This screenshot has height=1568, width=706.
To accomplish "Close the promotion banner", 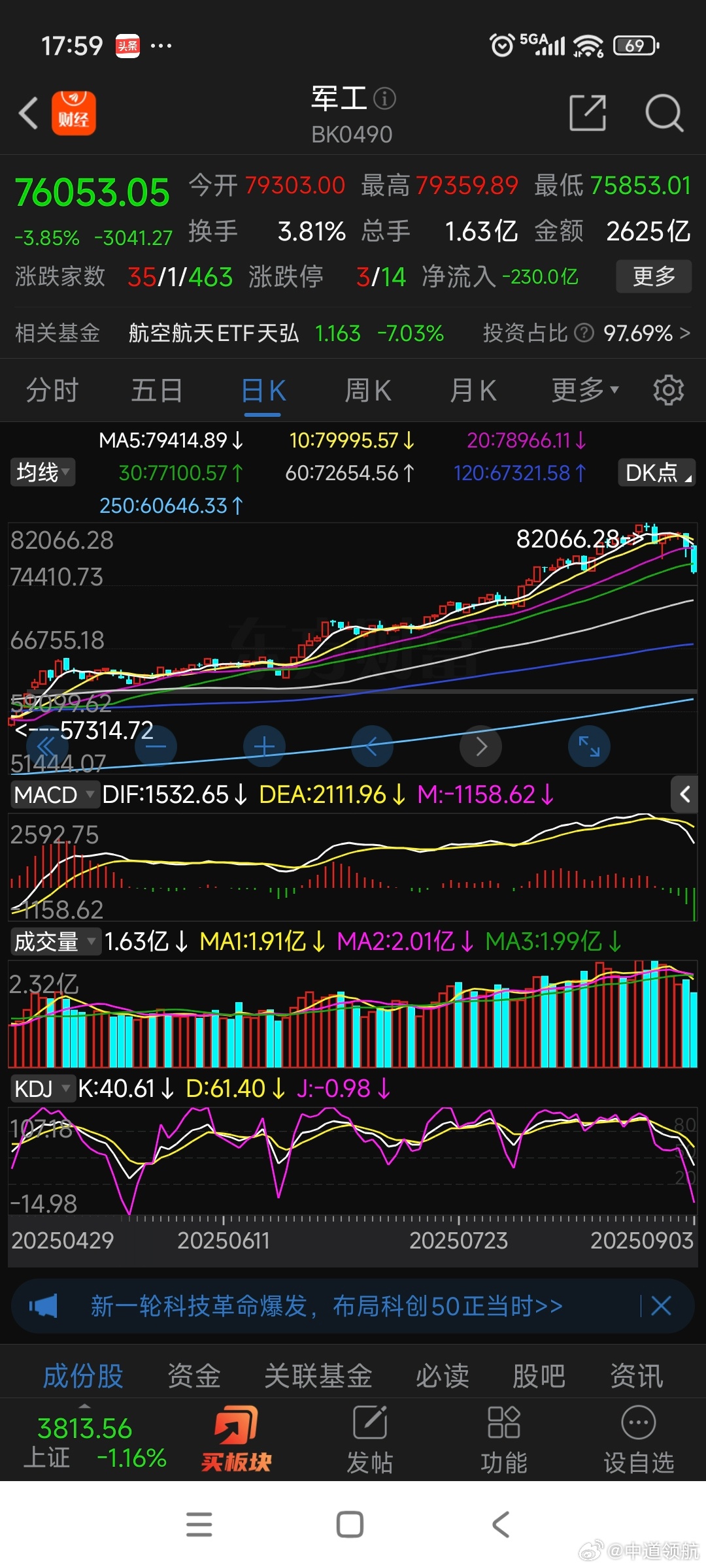I will click(661, 1307).
